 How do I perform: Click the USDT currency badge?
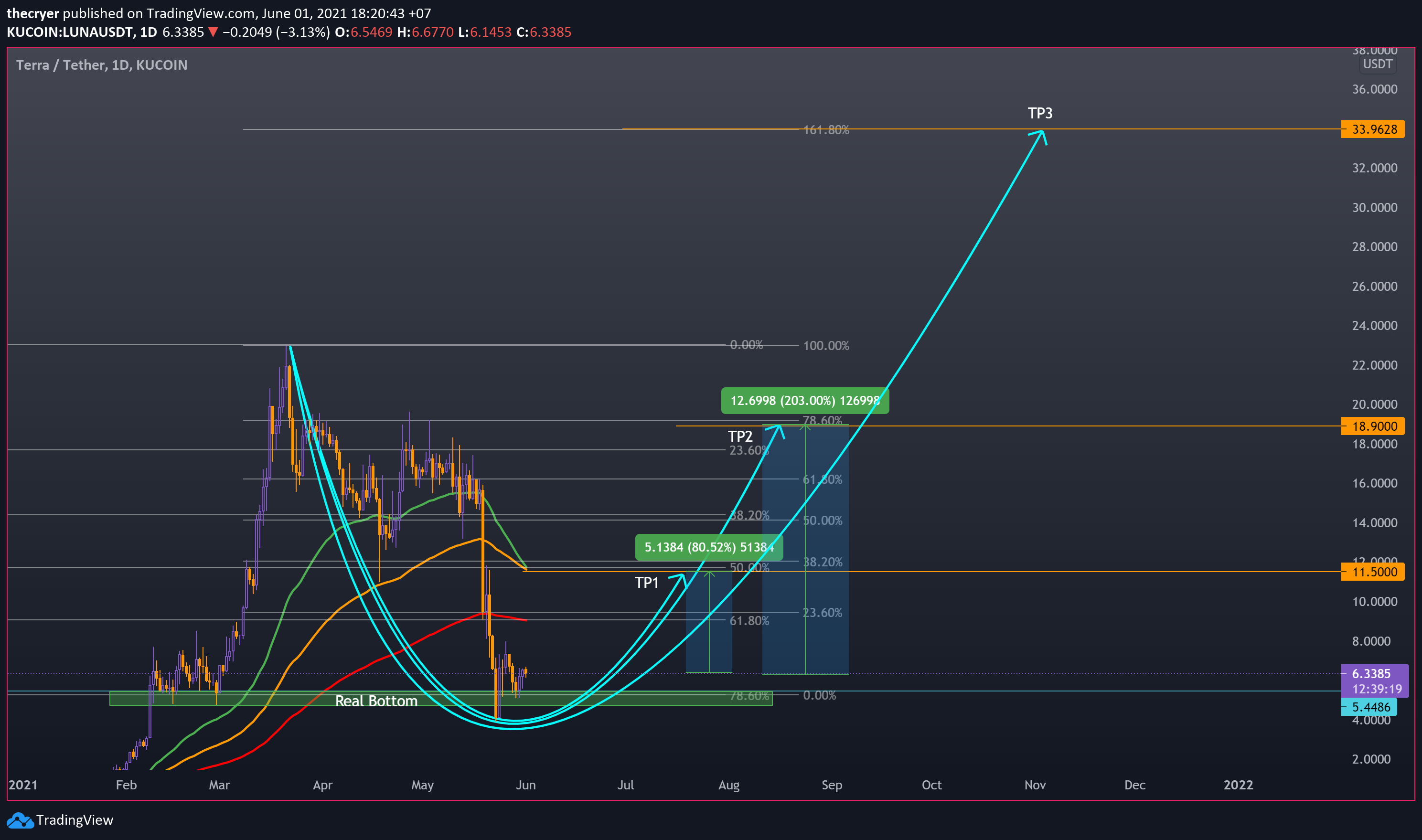1377,64
